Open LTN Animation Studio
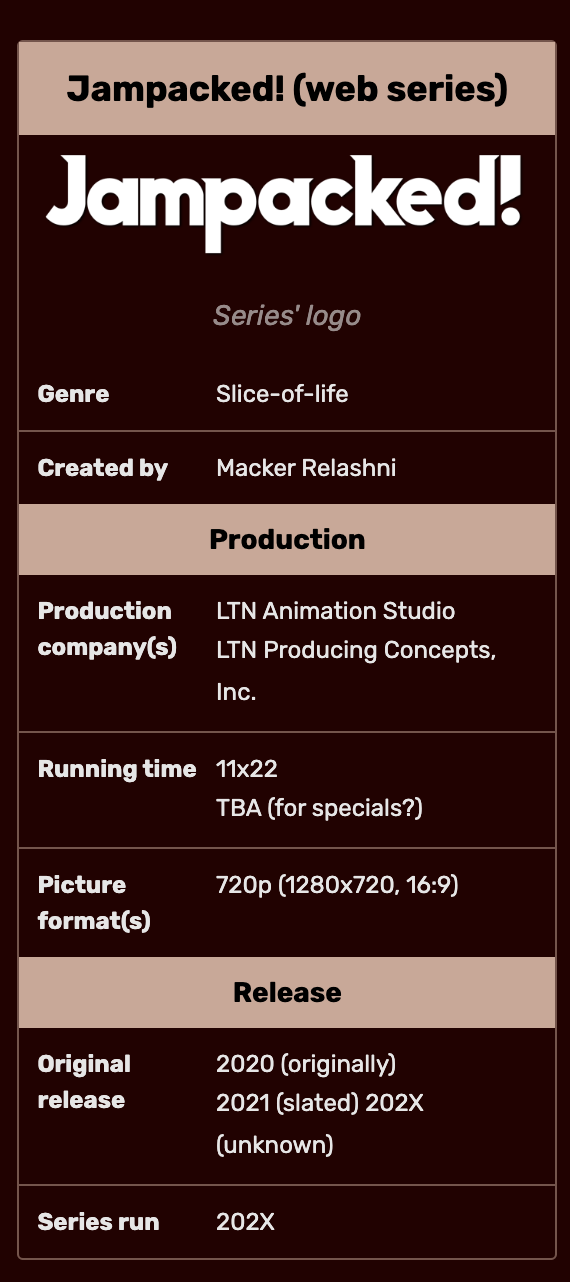Image resolution: width=570 pixels, height=1282 pixels. tap(335, 611)
